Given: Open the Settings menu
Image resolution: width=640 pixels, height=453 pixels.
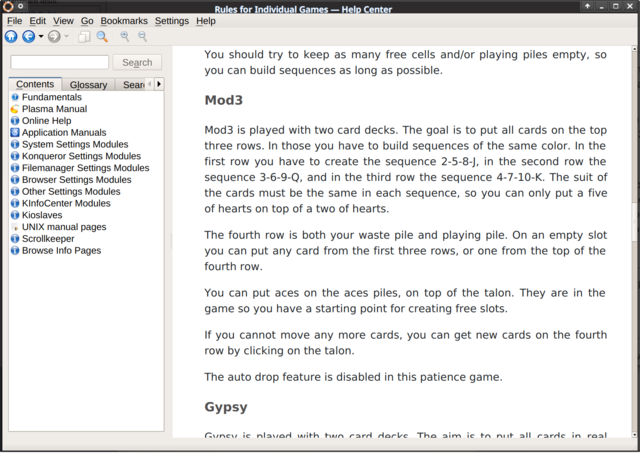Looking at the screenshot, I should 172,21.
